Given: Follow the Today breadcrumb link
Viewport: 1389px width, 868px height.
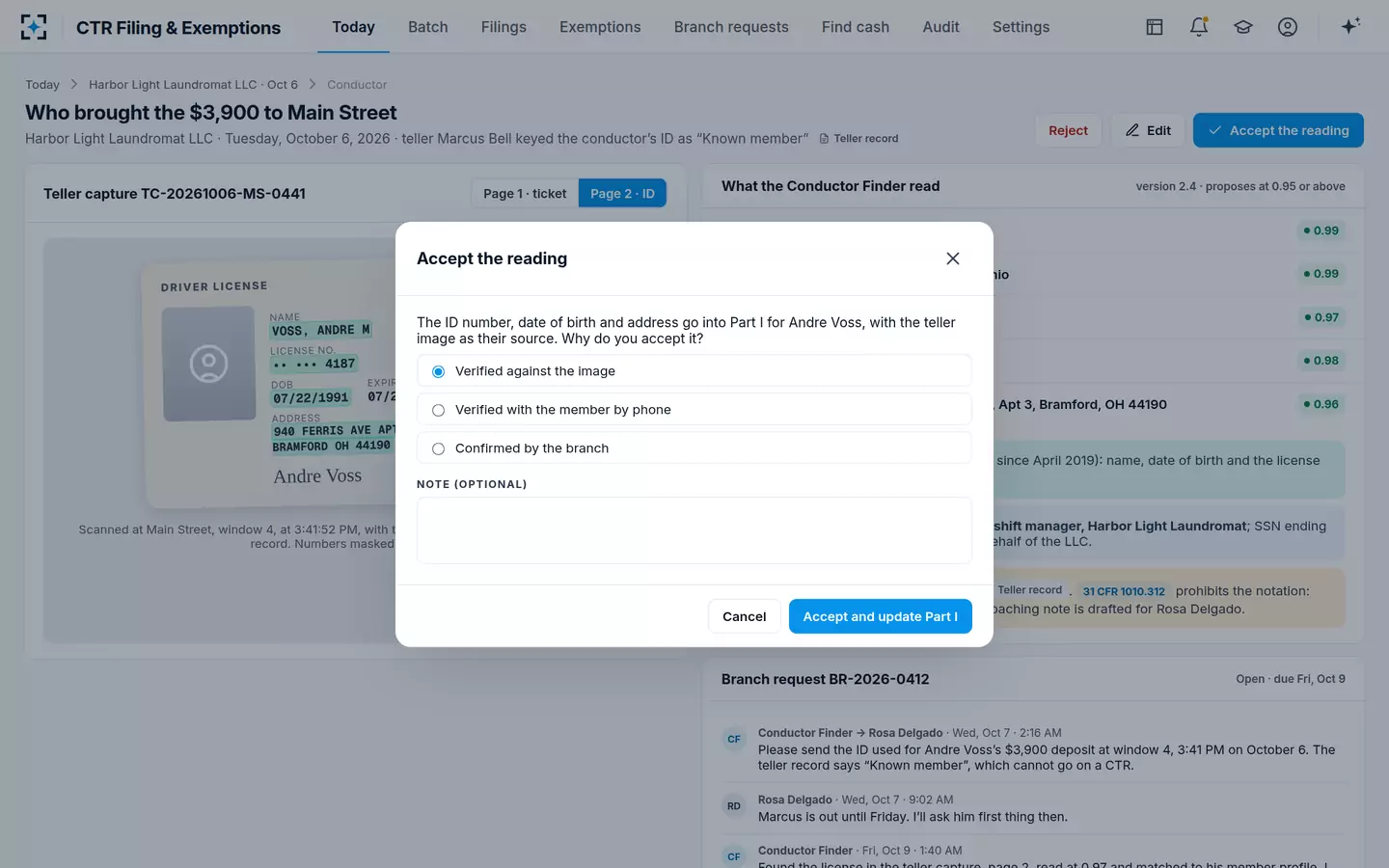Looking at the screenshot, I should (42, 85).
